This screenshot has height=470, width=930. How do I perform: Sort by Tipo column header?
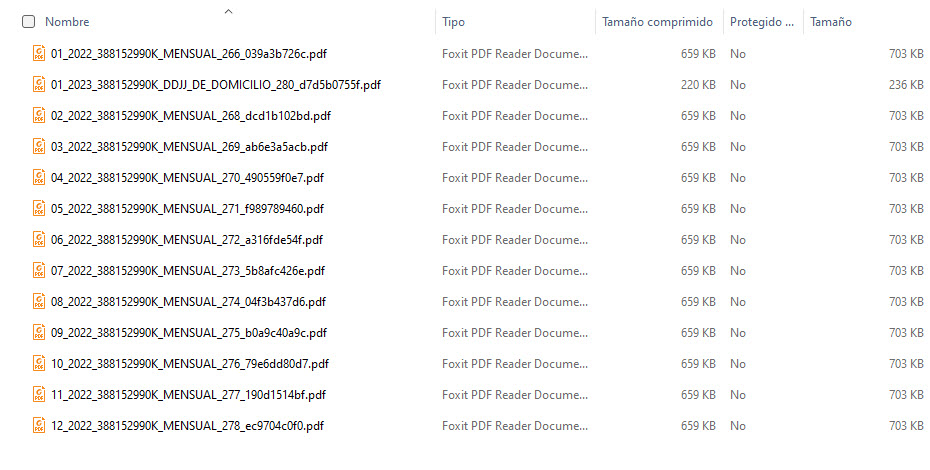tap(453, 22)
